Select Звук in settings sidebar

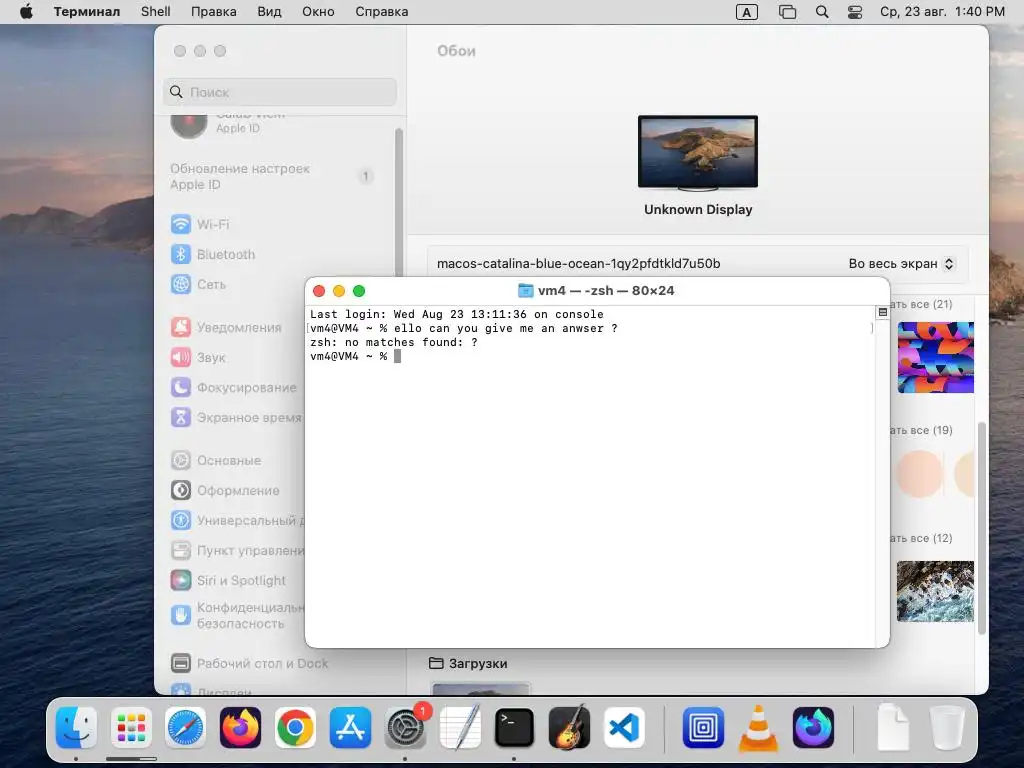coord(199,357)
